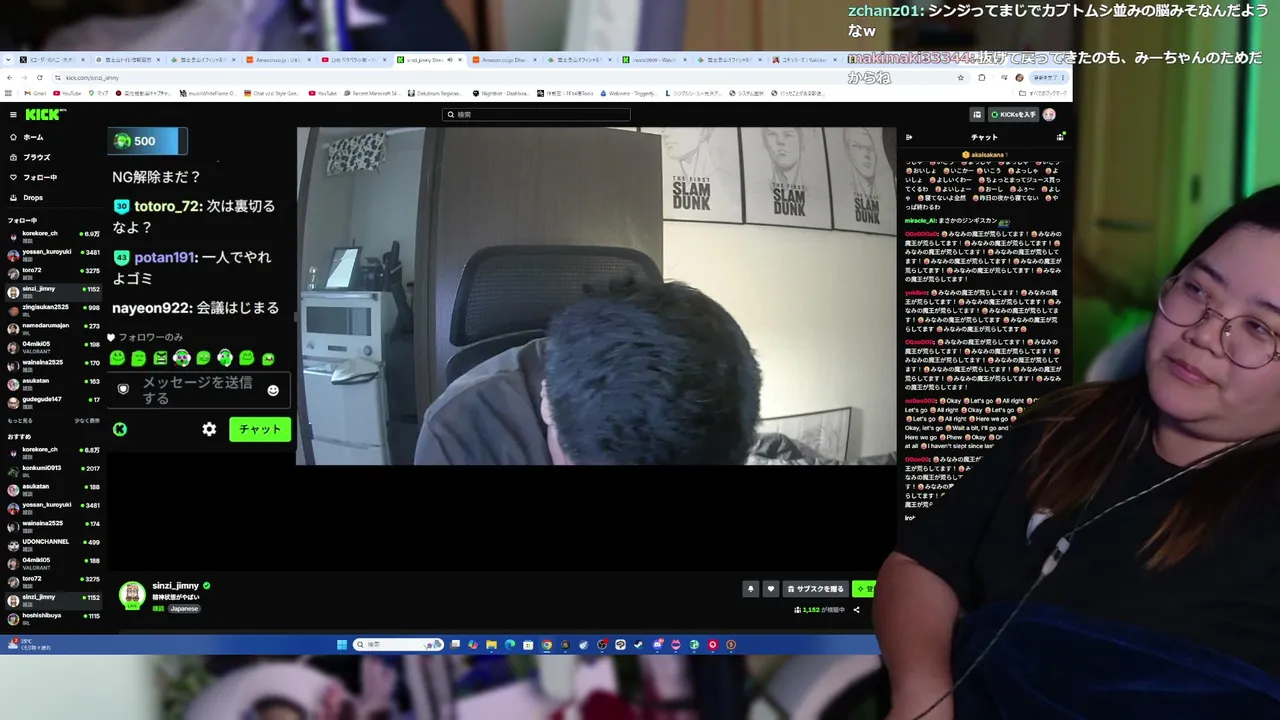
Task: Open chat settings gear icon
Action: click(x=209, y=429)
